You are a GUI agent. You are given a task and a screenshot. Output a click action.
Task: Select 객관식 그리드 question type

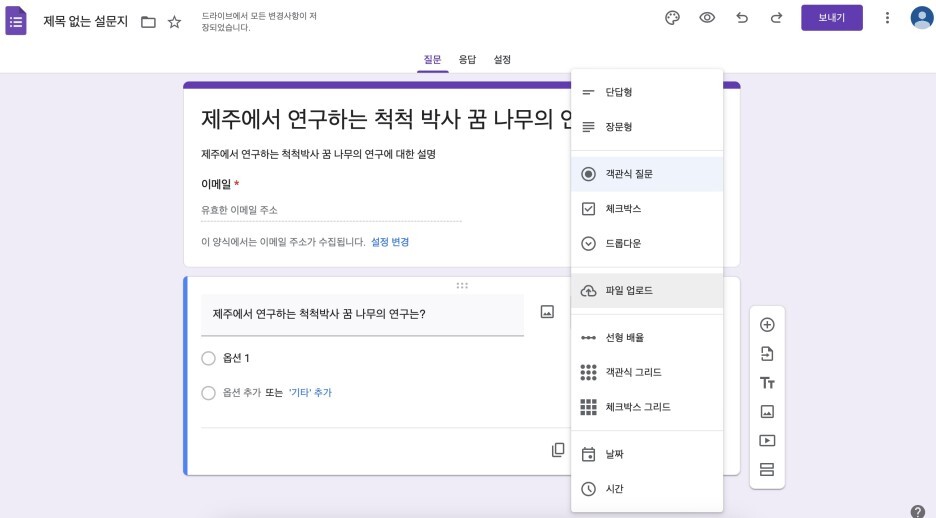(647, 372)
